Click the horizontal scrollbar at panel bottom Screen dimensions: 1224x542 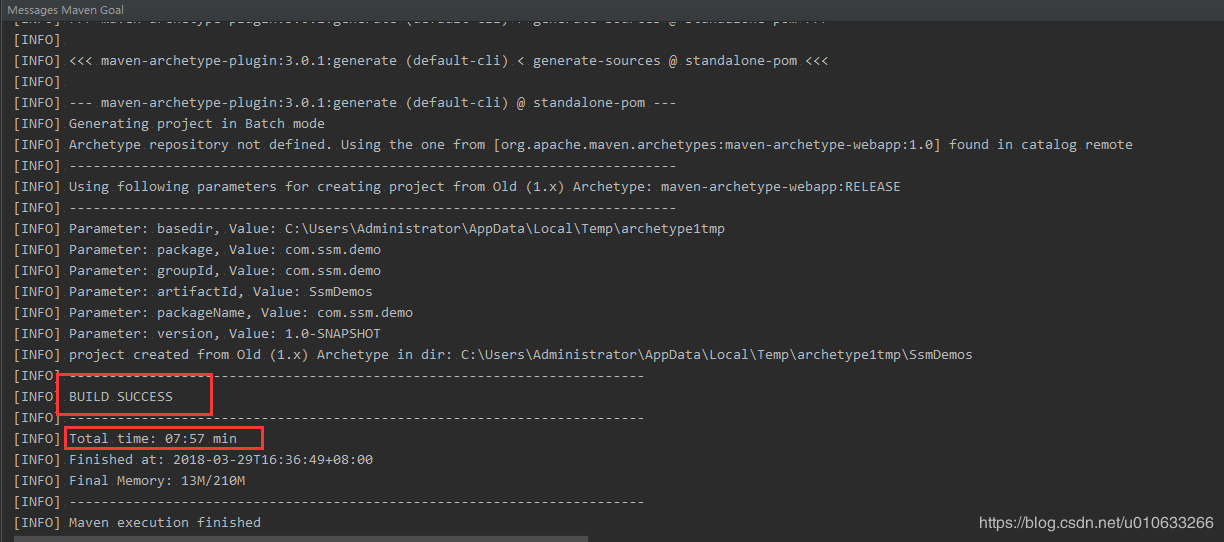[301, 539]
